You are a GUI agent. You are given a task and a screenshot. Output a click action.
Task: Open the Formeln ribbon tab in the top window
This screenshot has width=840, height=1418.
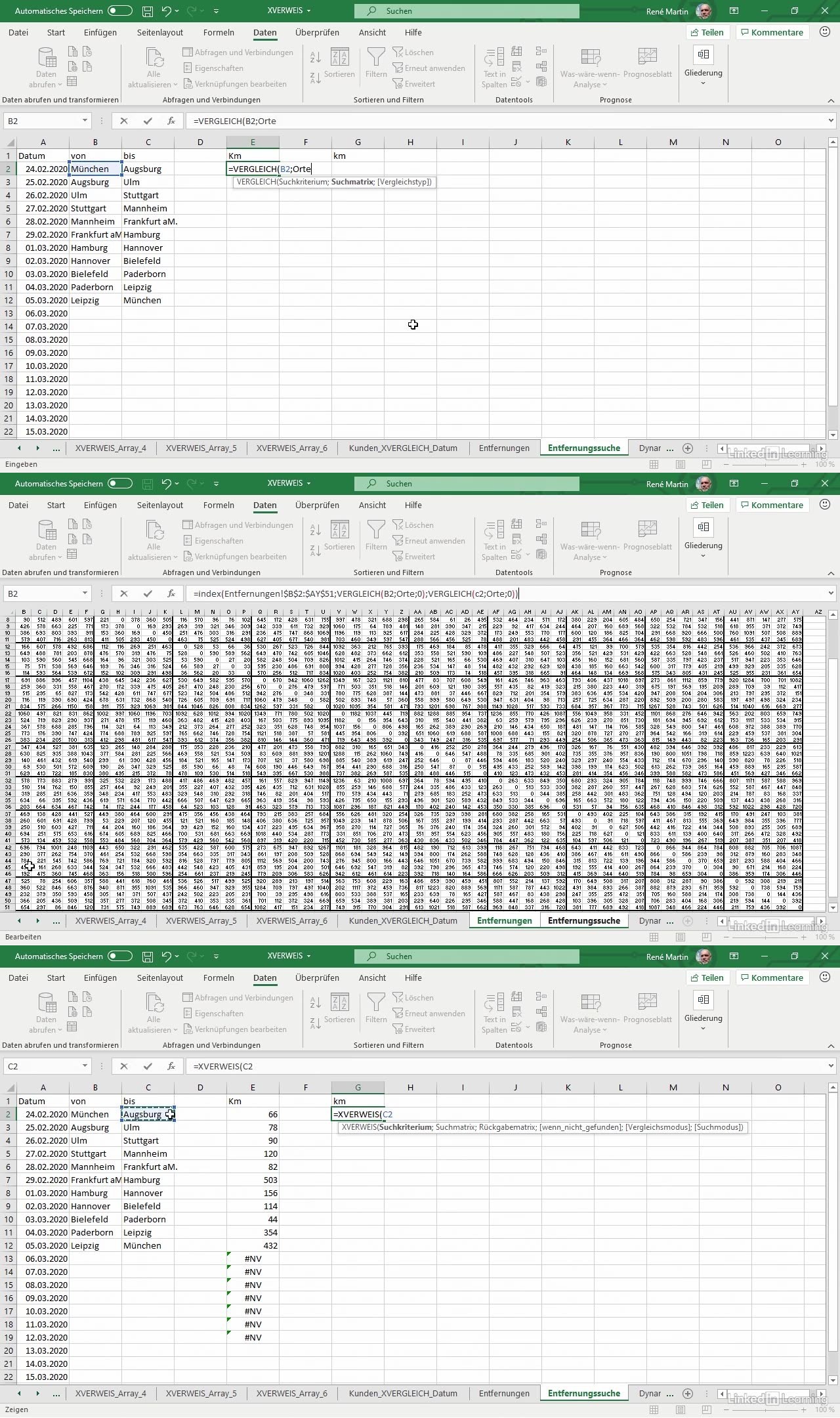[x=219, y=33]
